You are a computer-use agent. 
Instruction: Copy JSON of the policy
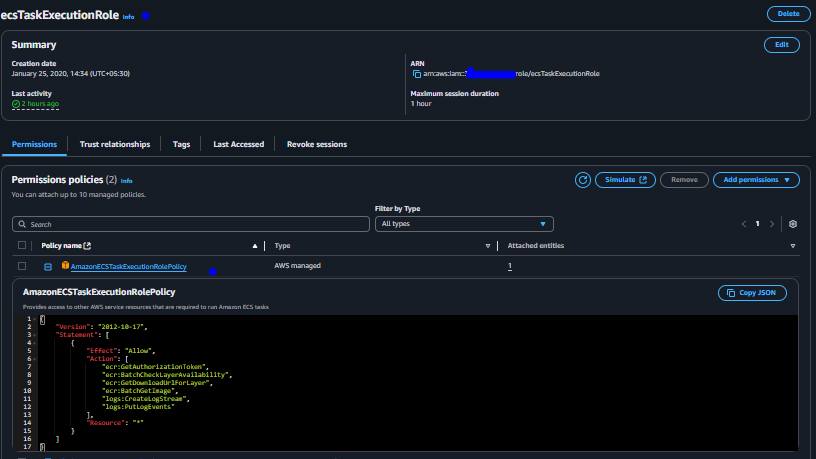point(752,293)
